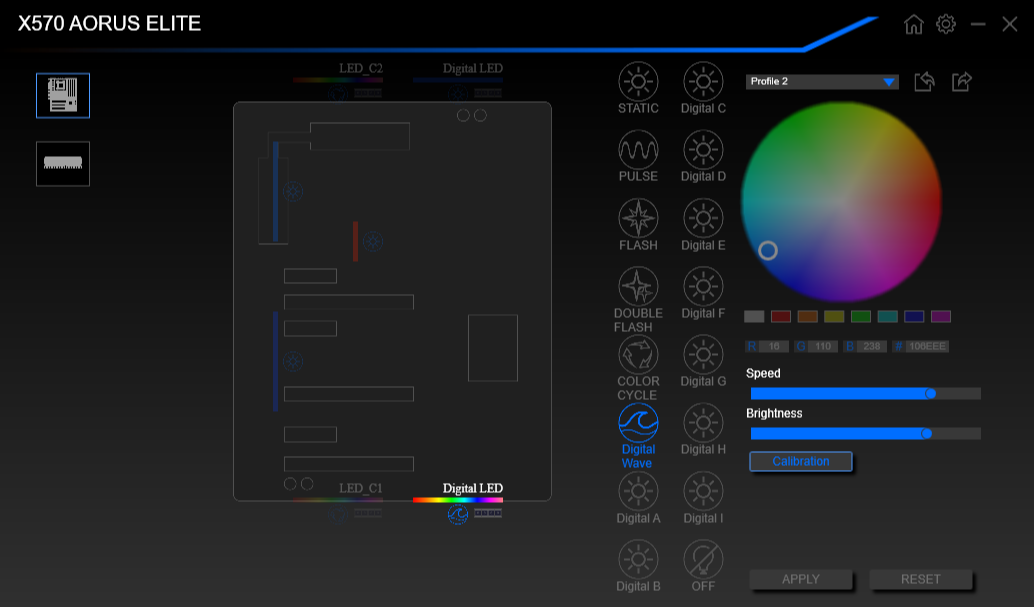The height and width of the screenshot is (607, 1034).
Task: Pick the Digital H effect
Action: 703,430
